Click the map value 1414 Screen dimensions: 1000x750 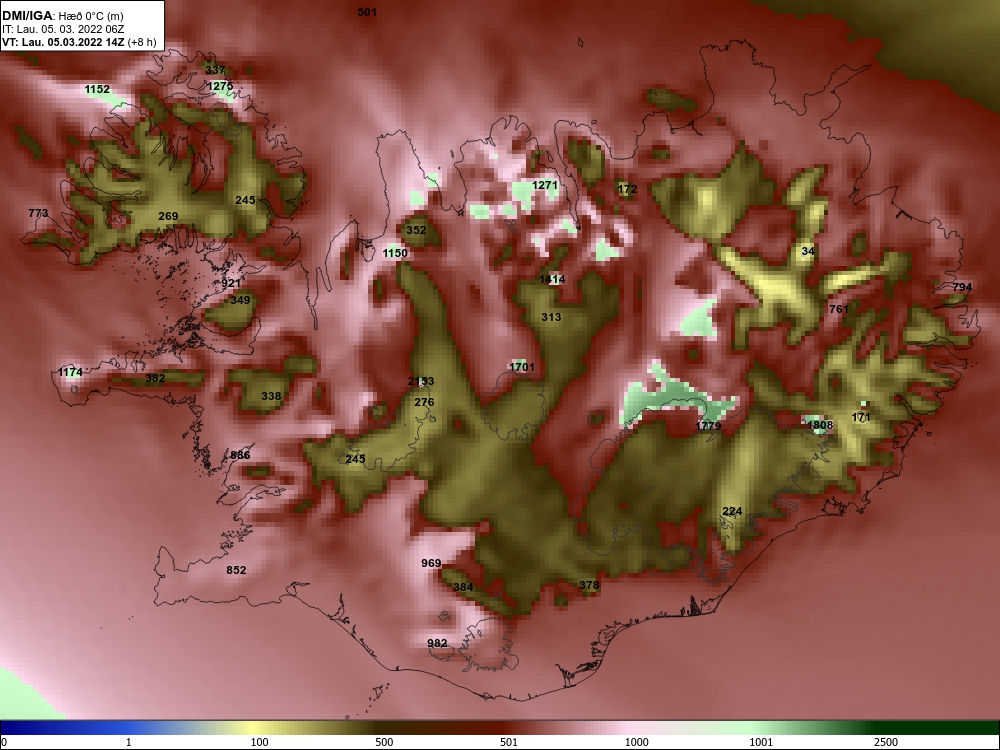[x=552, y=279]
